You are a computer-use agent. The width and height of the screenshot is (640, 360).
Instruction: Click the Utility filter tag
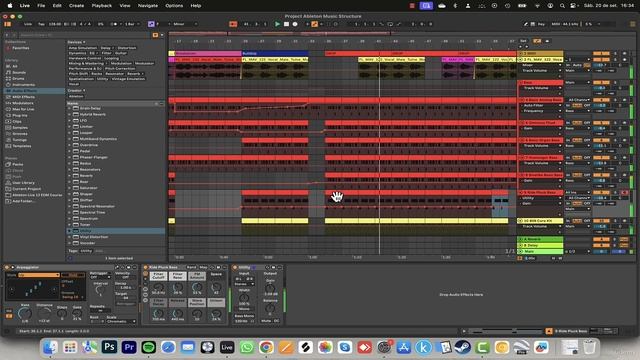(x=102, y=79)
